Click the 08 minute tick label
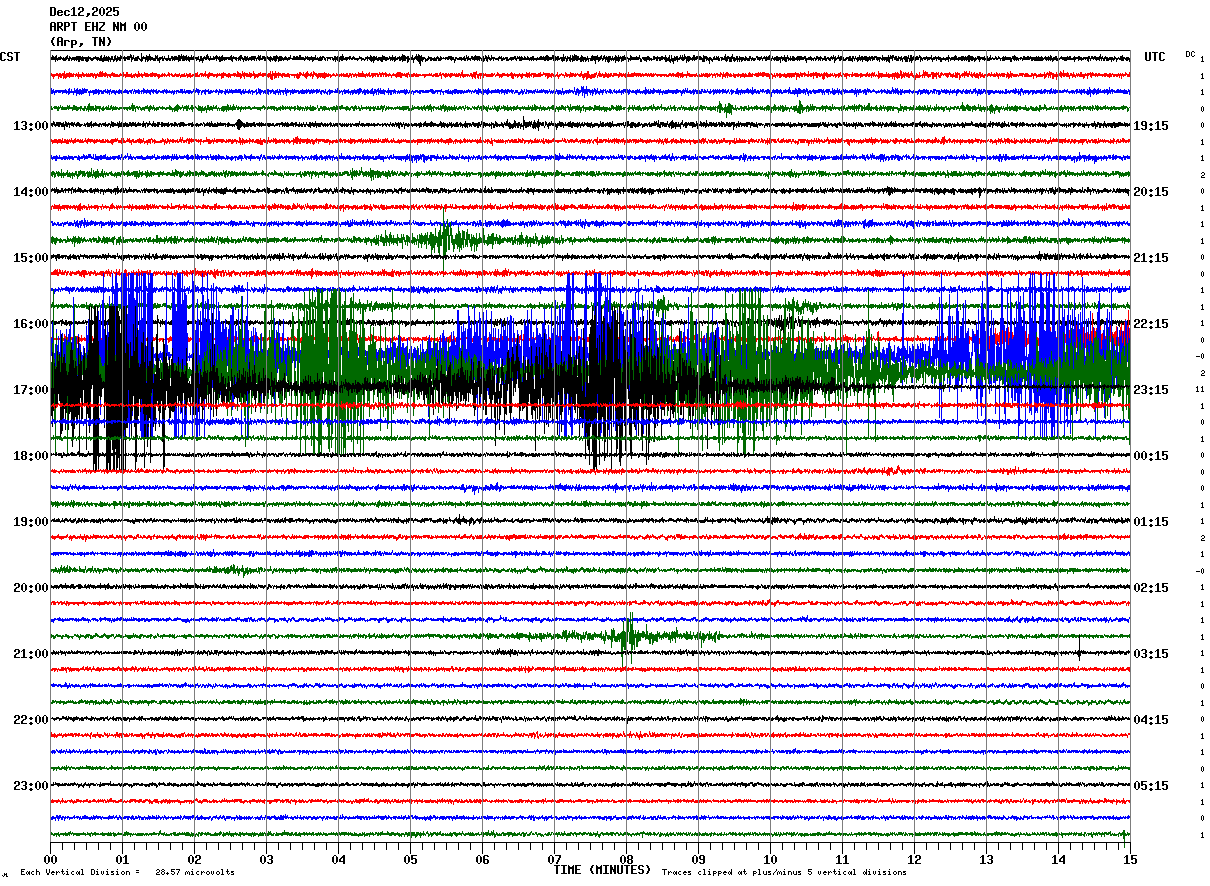This screenshot has height=886, width=1210. (x=626, y=859)
